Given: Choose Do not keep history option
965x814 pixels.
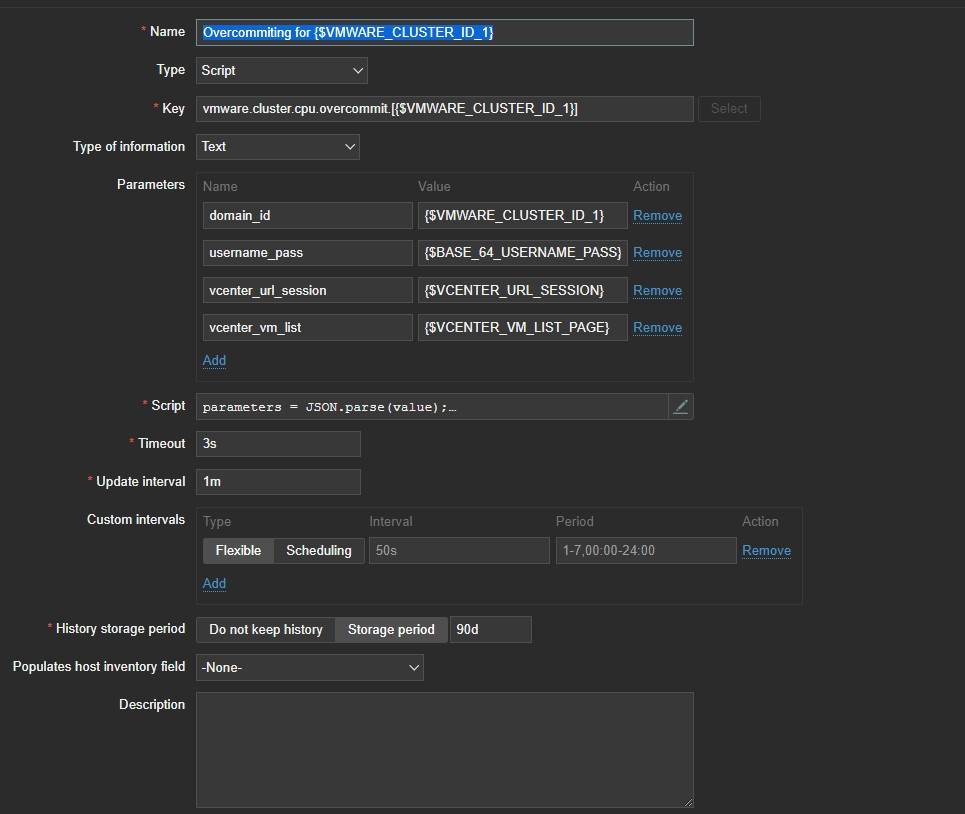Looking at the screenshot, I should pyautogui.click(x=265, y=629).
